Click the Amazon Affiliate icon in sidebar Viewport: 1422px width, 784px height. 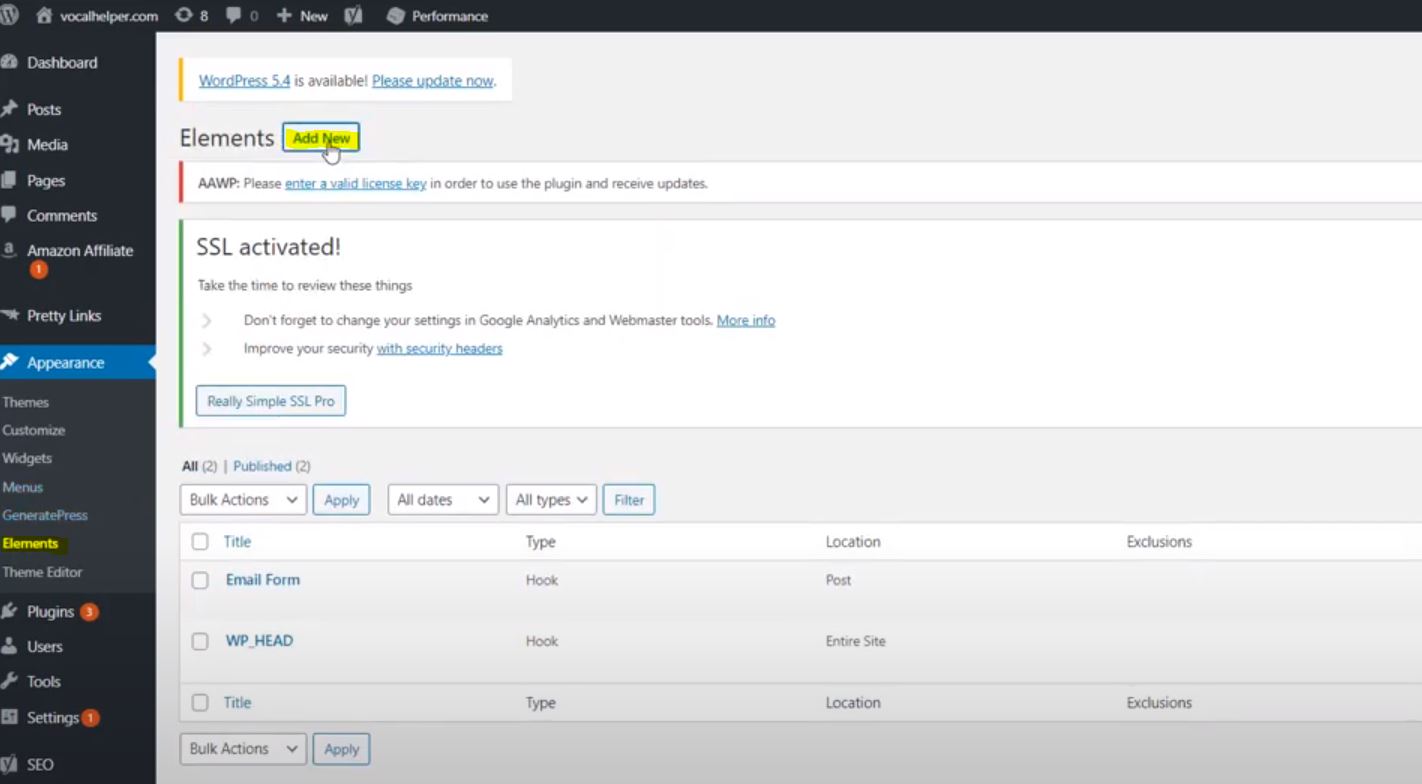coord(10,250)
